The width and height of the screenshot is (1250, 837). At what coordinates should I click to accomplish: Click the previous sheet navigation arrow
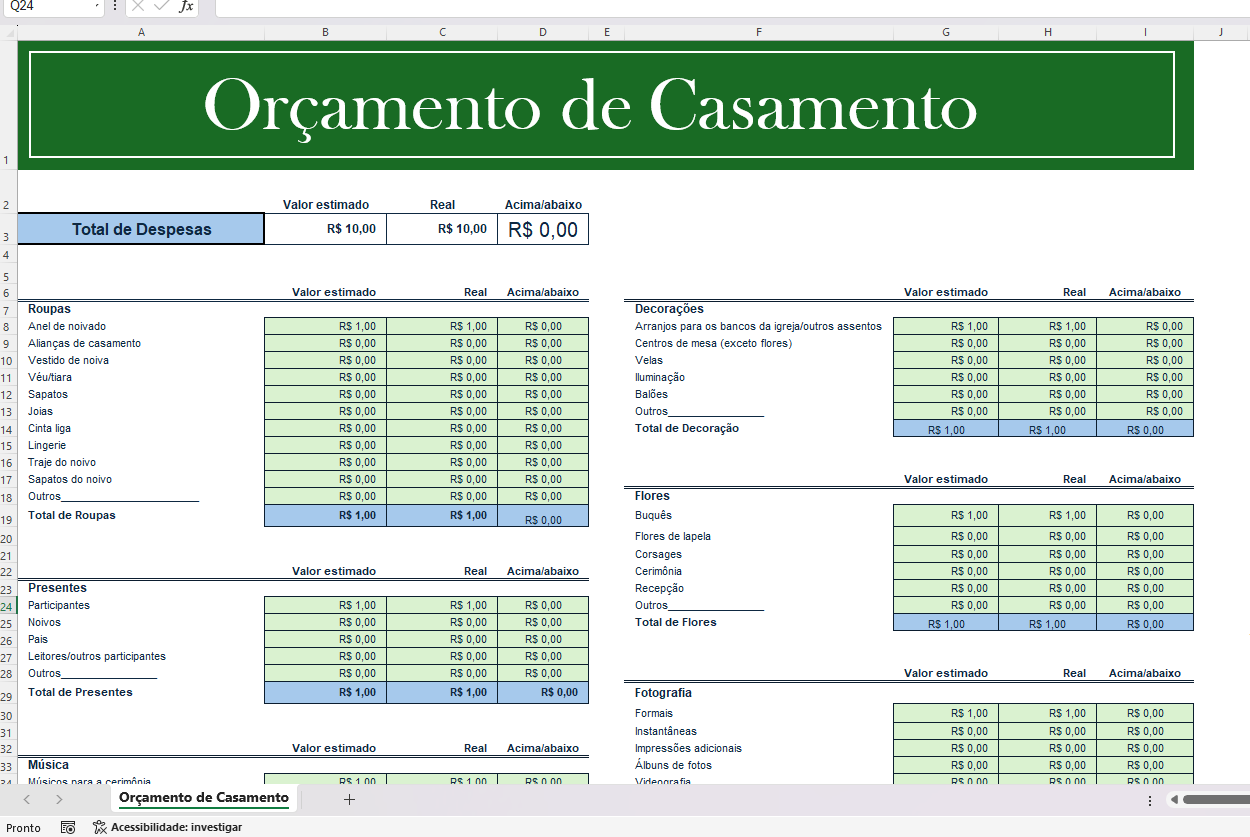28,799
